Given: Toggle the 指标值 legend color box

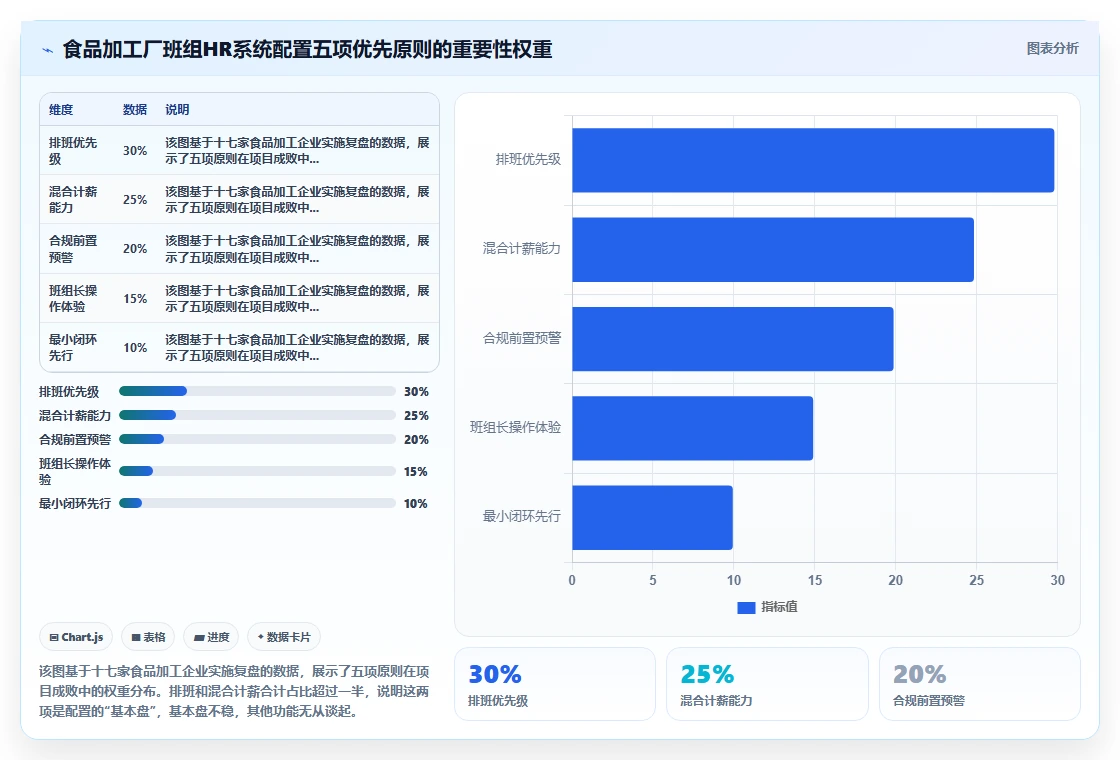Looking at the screenshot, I should 746,607.
